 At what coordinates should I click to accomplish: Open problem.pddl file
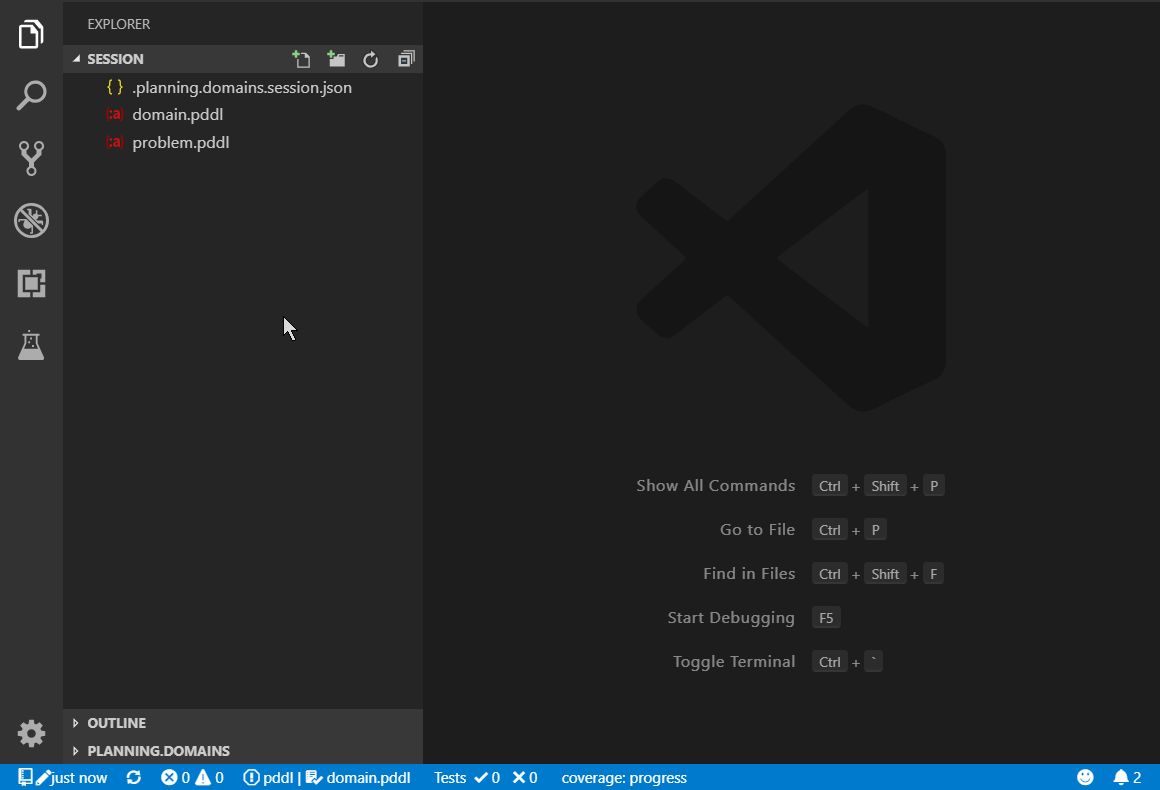click(x=243, y=142)
